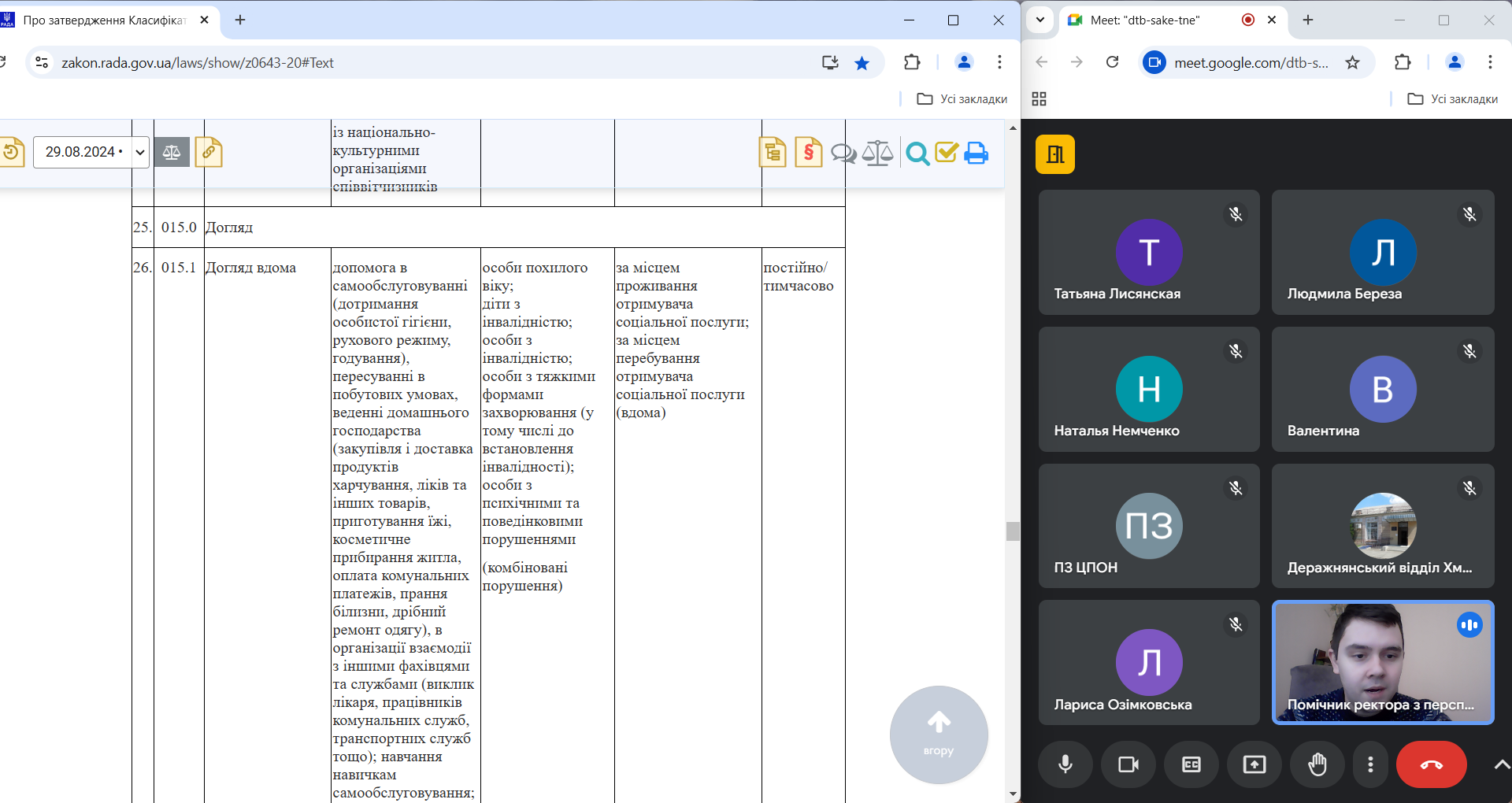Select the 'Про затвердження Класифікат' tab
1512x803 pixels.
pos(104,20)
